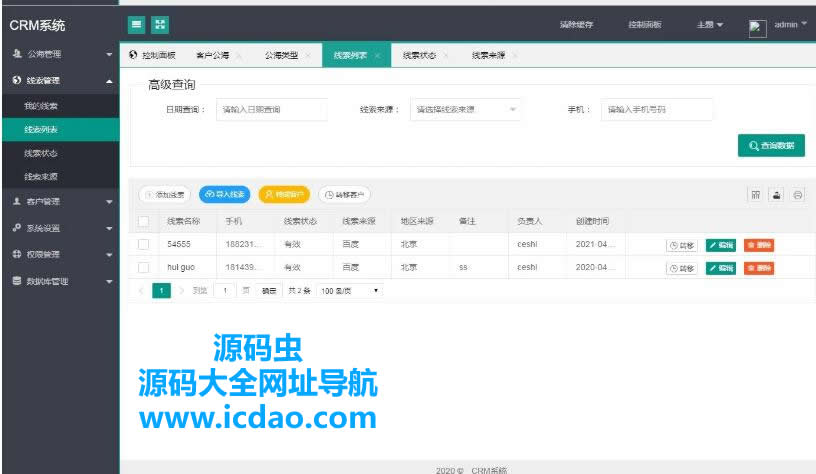Click 删除 in the 54555 row

759,245
